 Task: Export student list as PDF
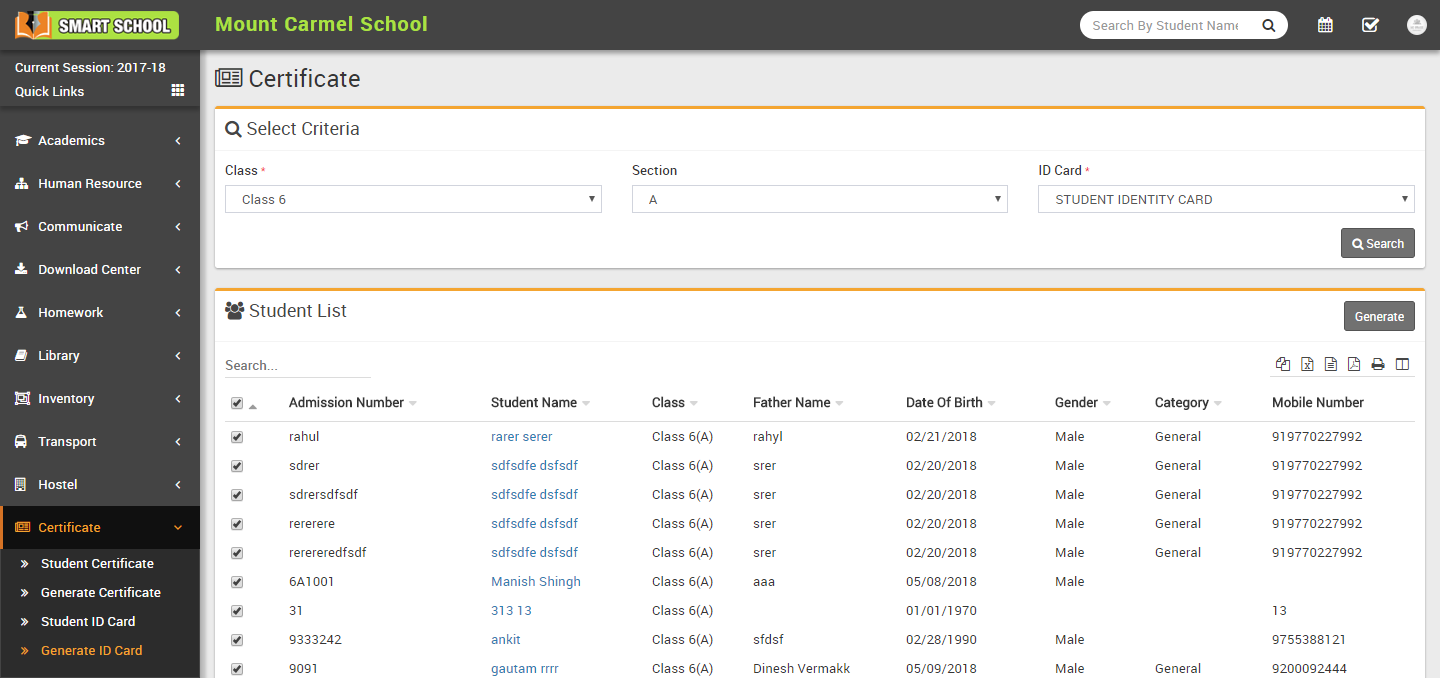(x=1354, y=364)
